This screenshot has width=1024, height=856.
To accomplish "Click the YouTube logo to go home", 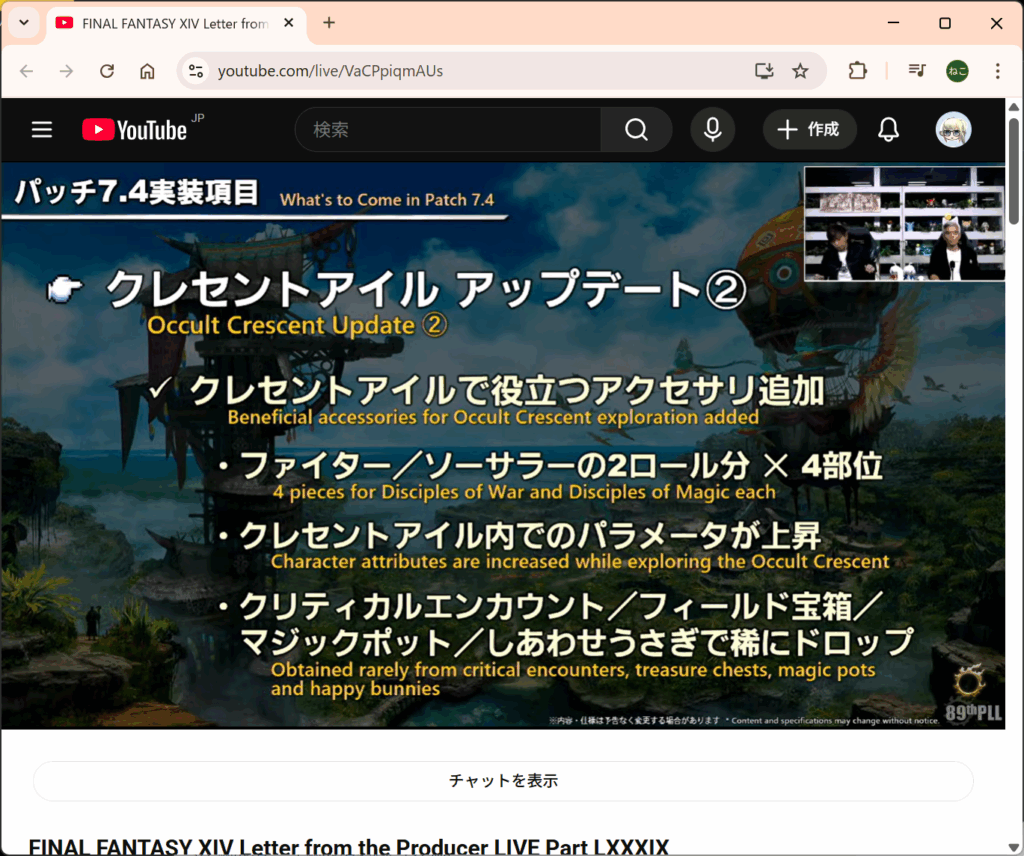I will [135, 130].
